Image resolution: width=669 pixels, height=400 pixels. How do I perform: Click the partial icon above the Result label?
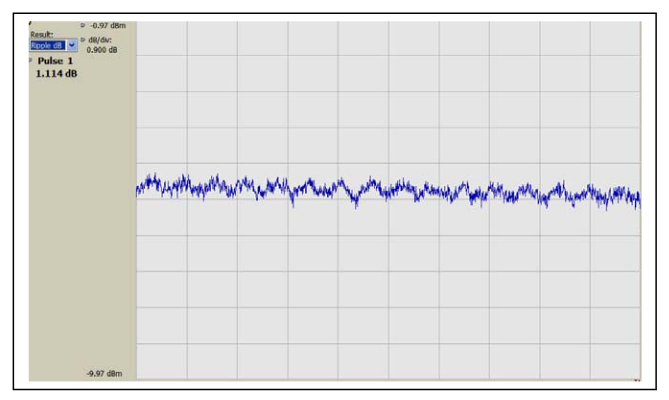click(x=31, y=24)
